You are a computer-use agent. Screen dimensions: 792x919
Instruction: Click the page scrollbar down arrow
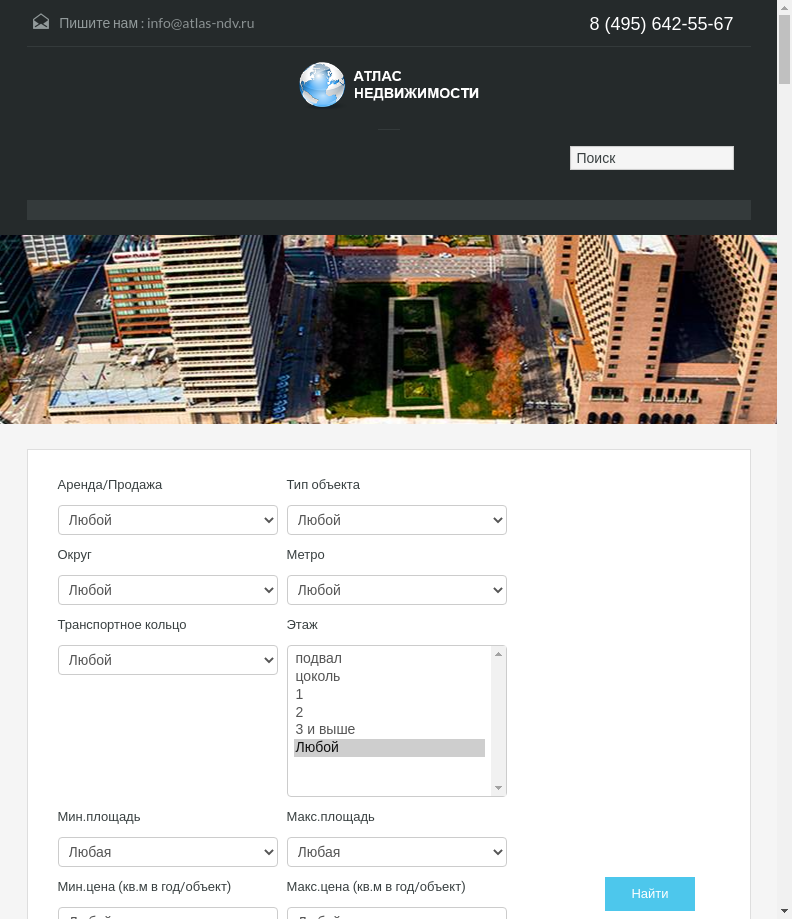784,911
